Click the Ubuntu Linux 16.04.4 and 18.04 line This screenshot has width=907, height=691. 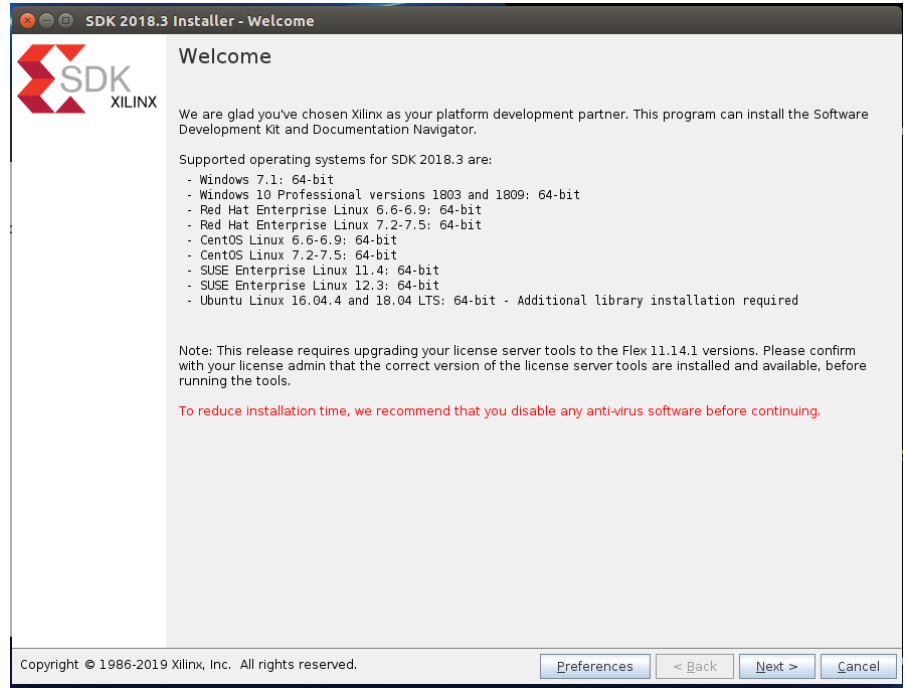[492, 300]
